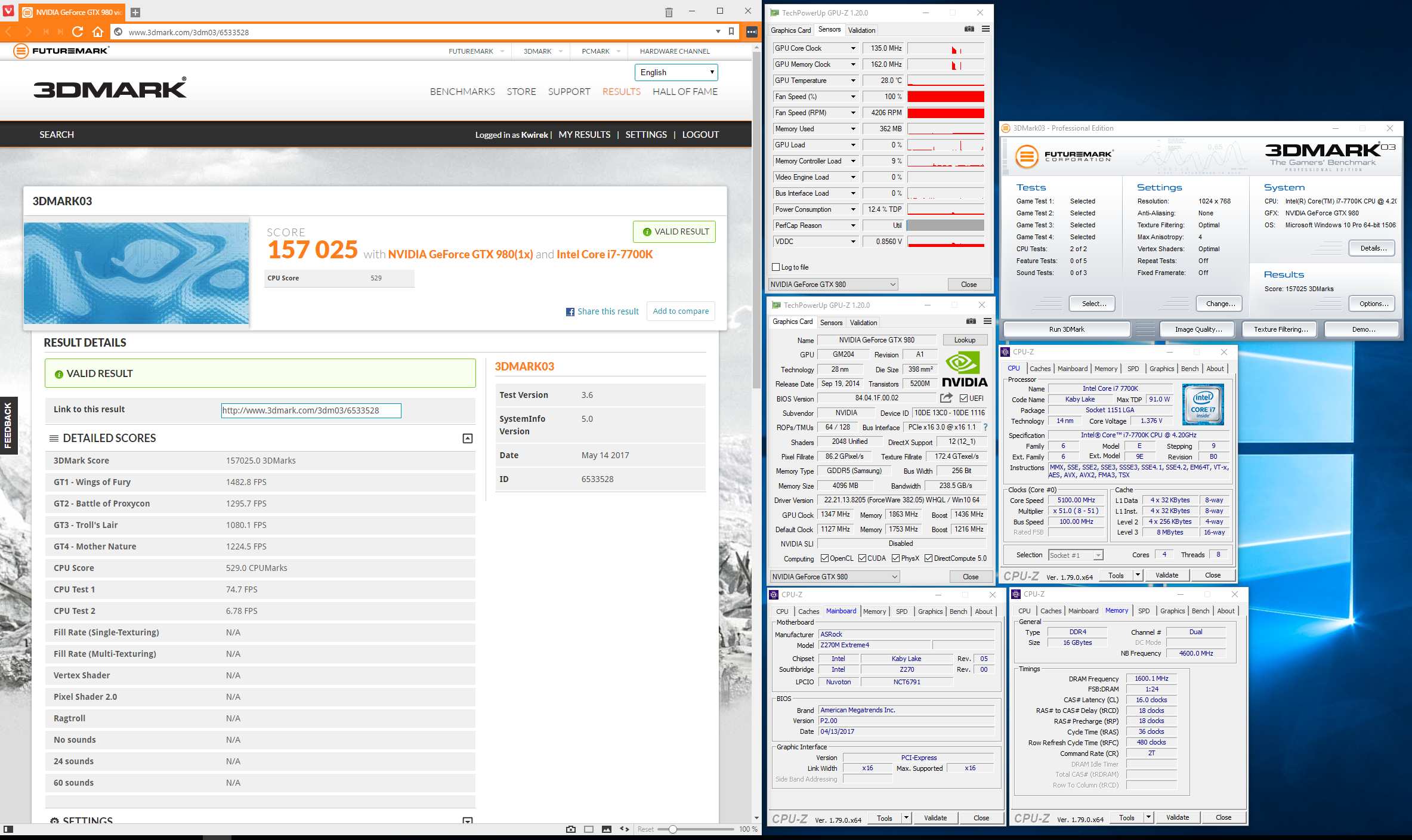Viewport: 1412px width, 840px height.
Task: Click the FEEDBACK side tab
Action: pyautogui.click(x=8, y=425)
